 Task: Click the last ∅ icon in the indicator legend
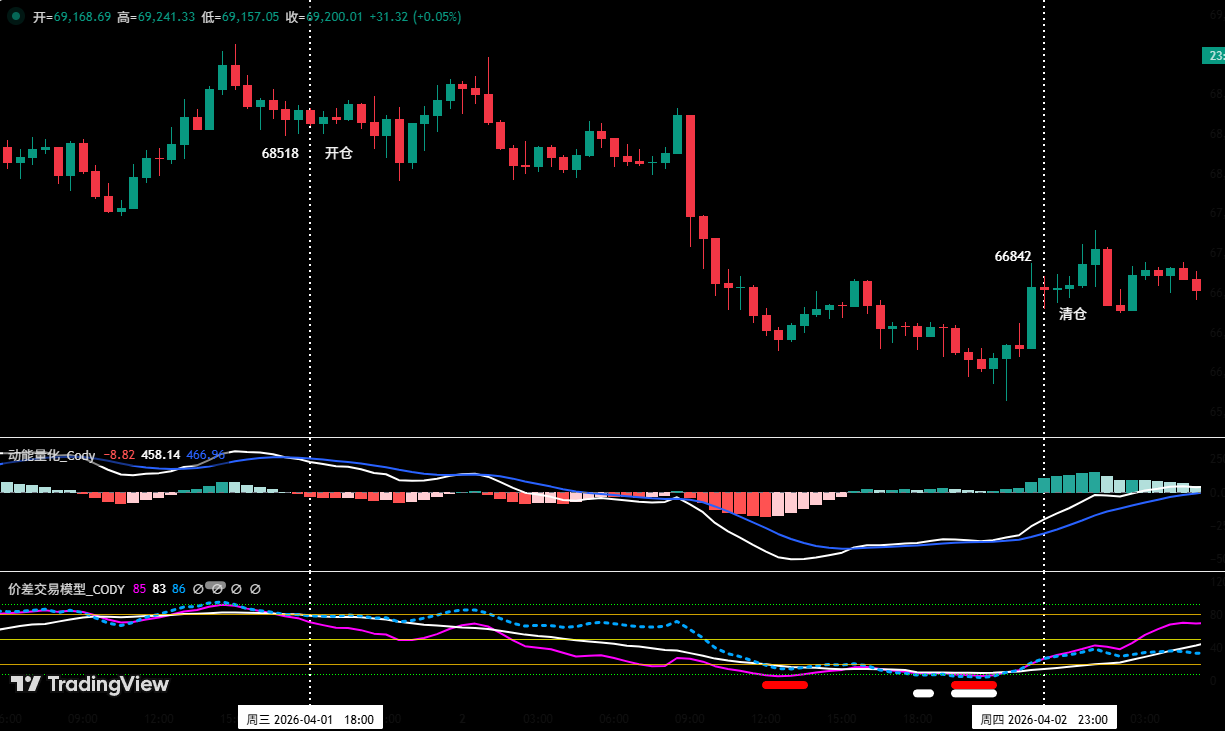pos(255,589)
